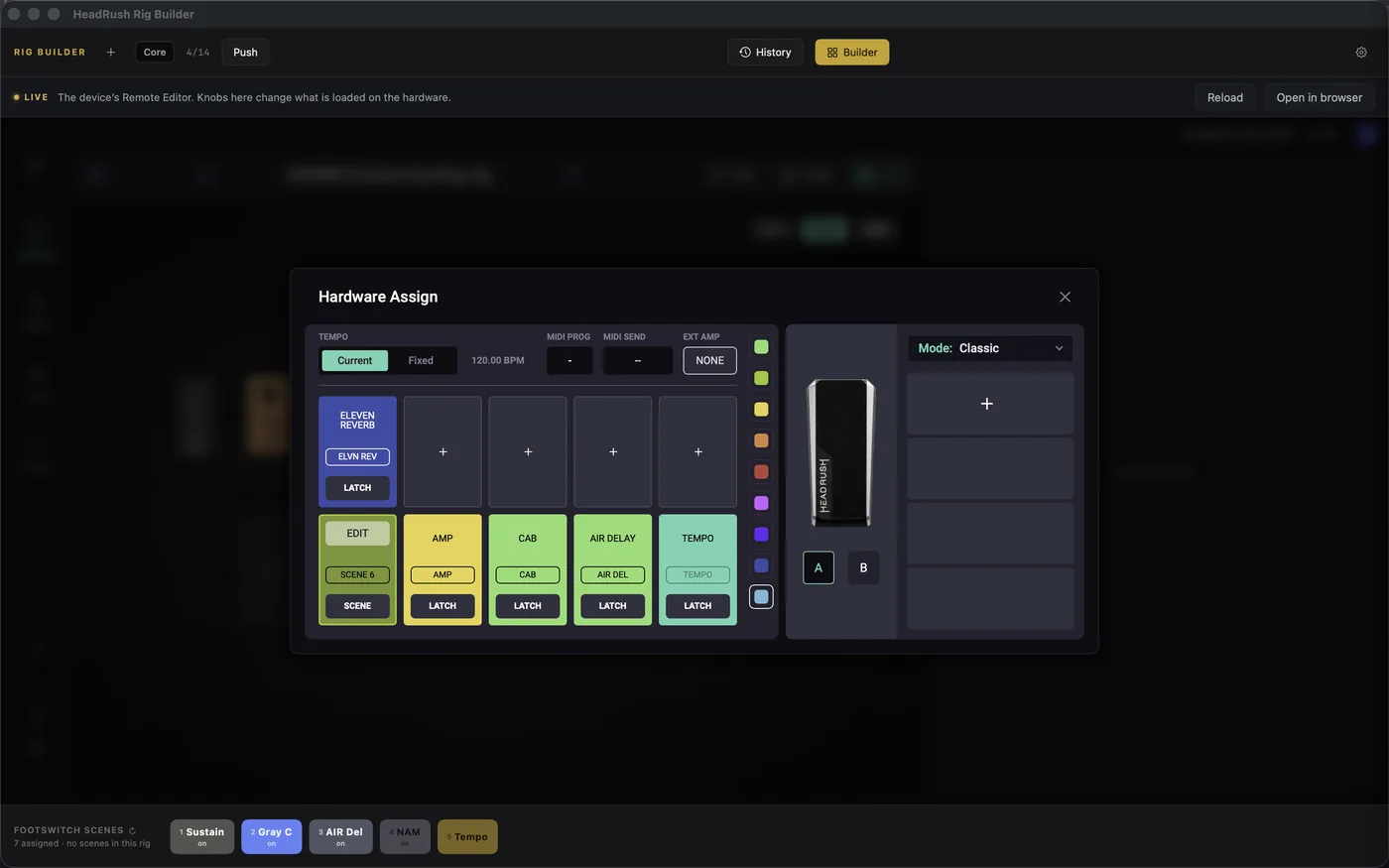Close the Hardware Assign dialog
Image resolution: width=1389 pixels, height=868 pixels.
click(1065, 297)
